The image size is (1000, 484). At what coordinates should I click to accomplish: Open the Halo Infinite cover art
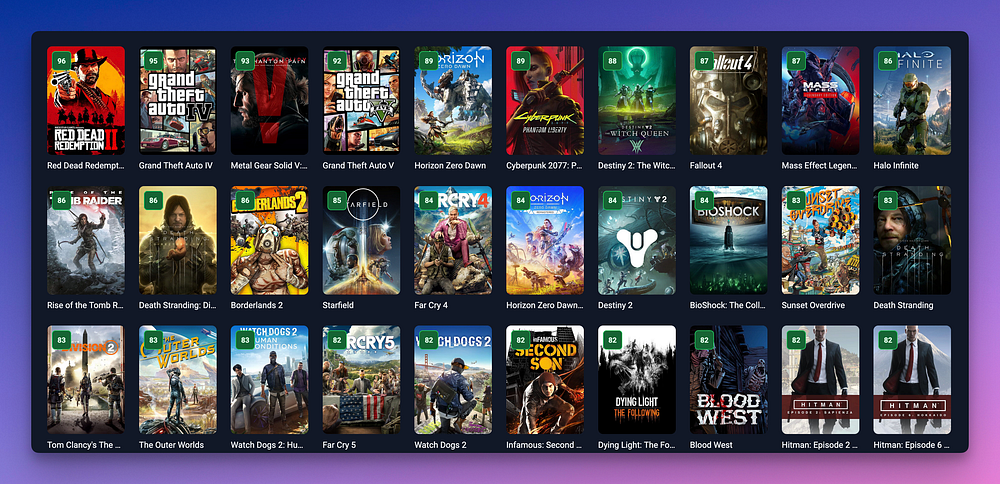tap(913, 100)
